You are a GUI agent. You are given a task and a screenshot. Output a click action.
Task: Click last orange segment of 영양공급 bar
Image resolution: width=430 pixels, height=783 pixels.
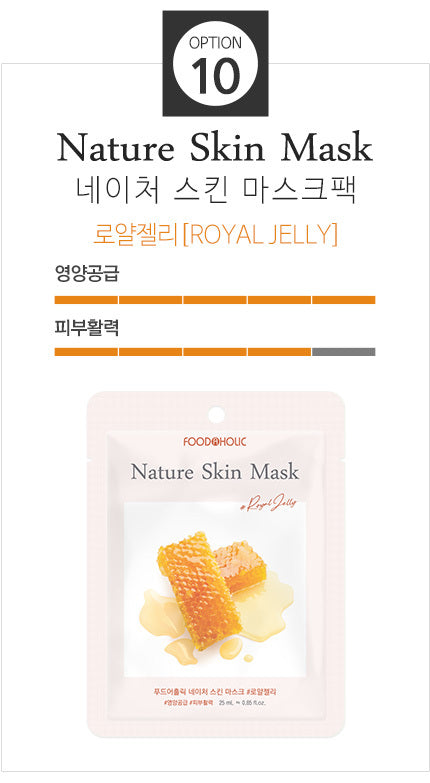[344, 300]
